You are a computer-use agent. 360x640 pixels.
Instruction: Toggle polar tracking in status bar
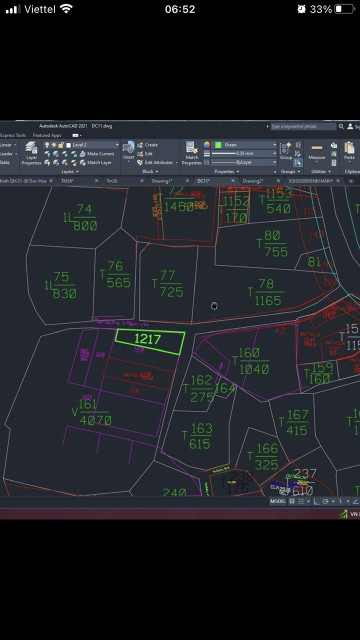click(326, 501)
